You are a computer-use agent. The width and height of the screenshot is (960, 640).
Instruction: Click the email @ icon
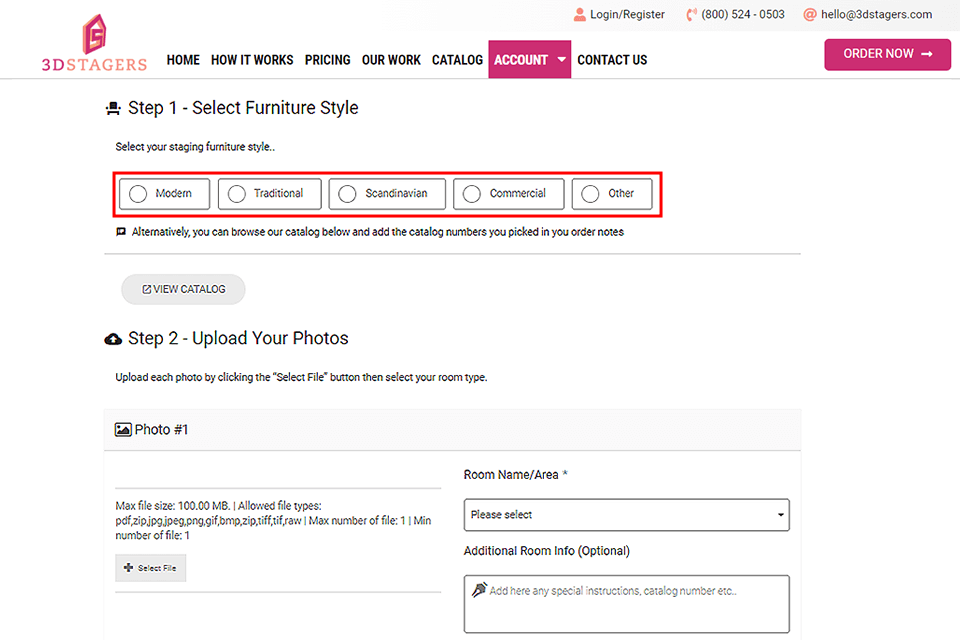click(810, 15)
